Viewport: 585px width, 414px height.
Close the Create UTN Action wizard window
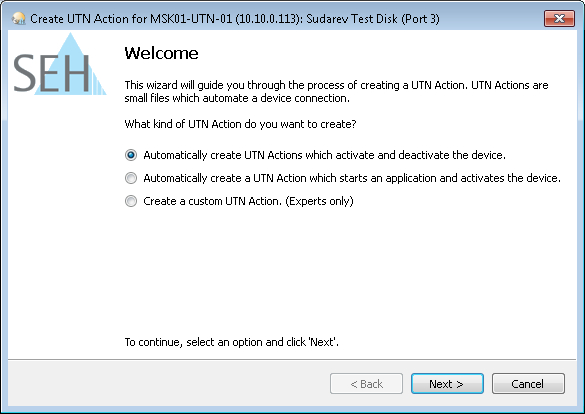559,18
